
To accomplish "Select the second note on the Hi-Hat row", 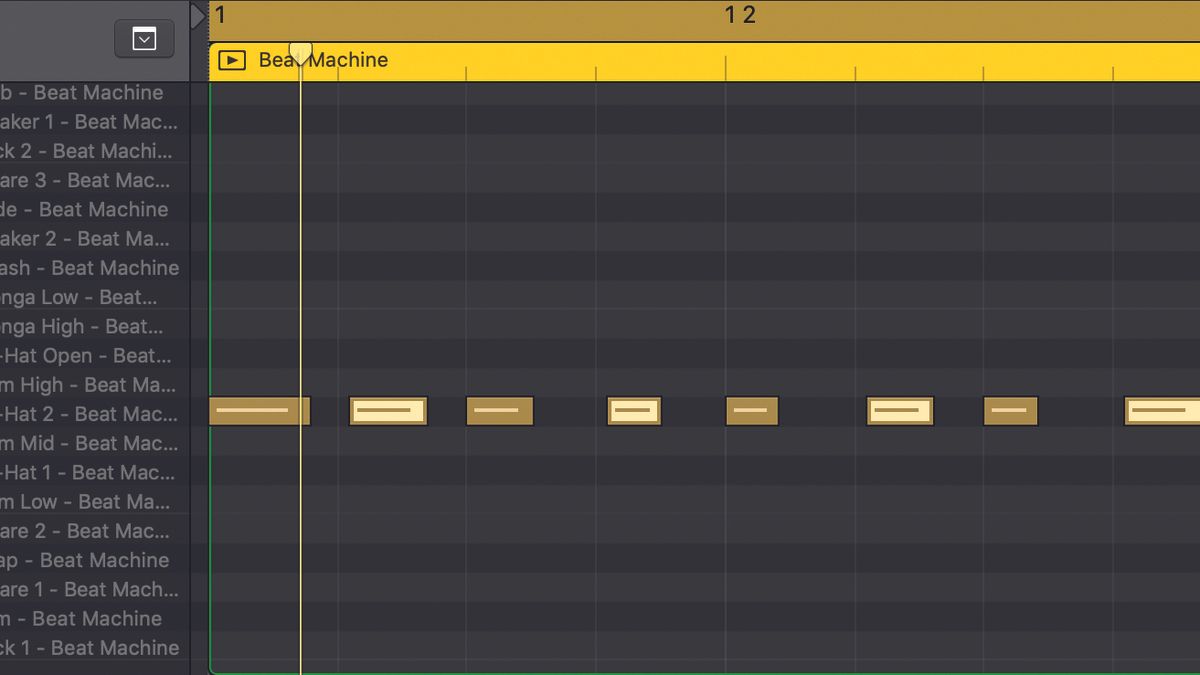I will (x=388, y=410).
